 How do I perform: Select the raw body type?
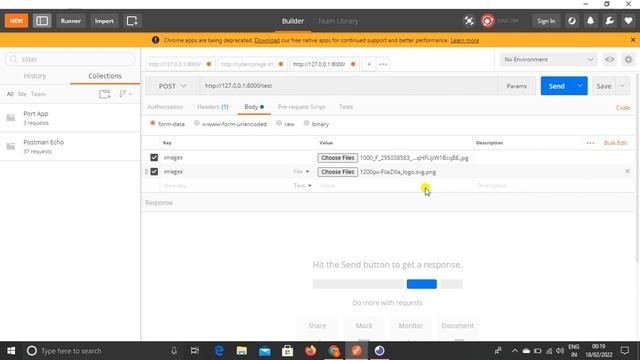pyautogui.click(x=279, y=123)
